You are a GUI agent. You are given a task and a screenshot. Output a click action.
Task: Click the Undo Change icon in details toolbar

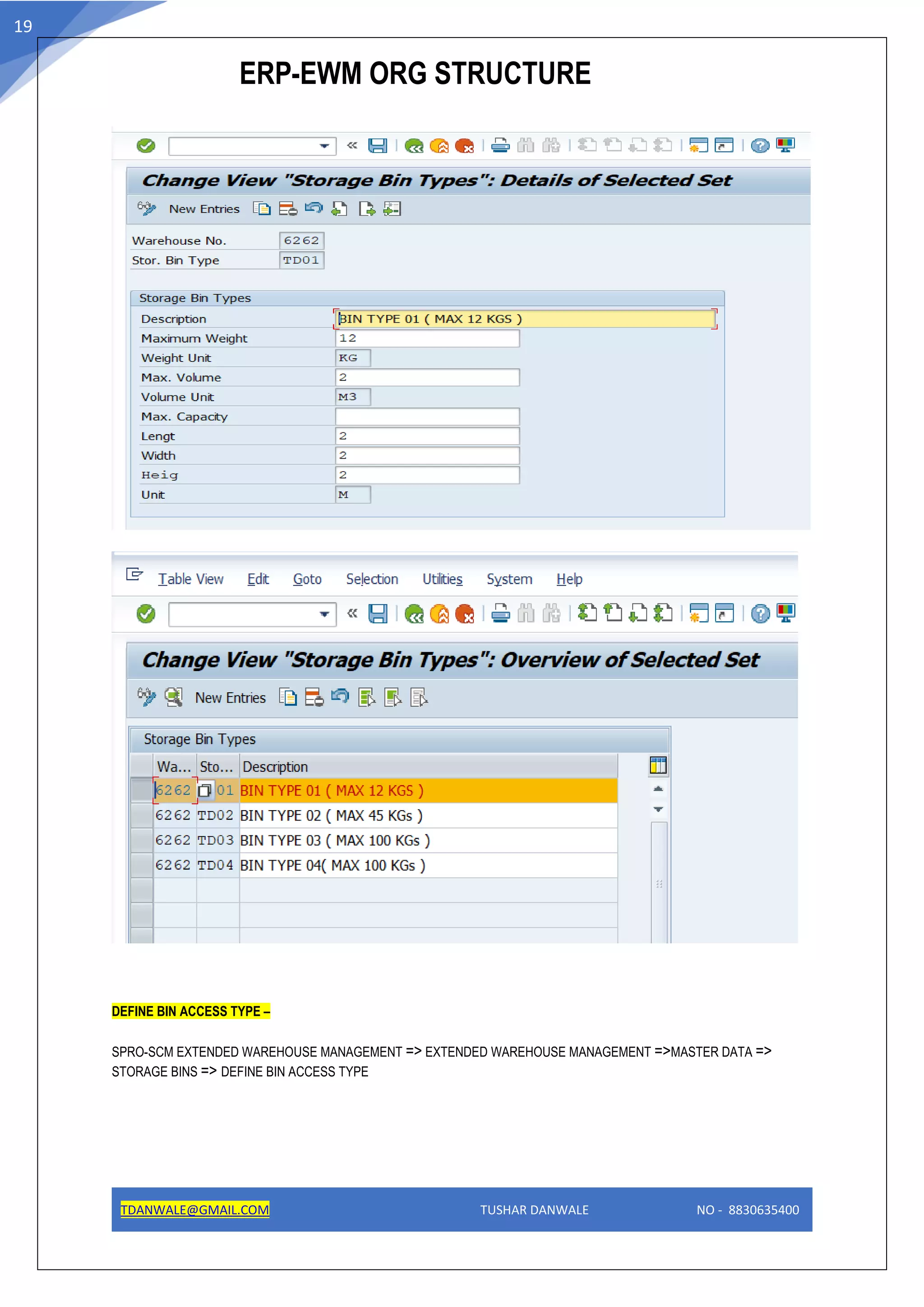point(314,209)
